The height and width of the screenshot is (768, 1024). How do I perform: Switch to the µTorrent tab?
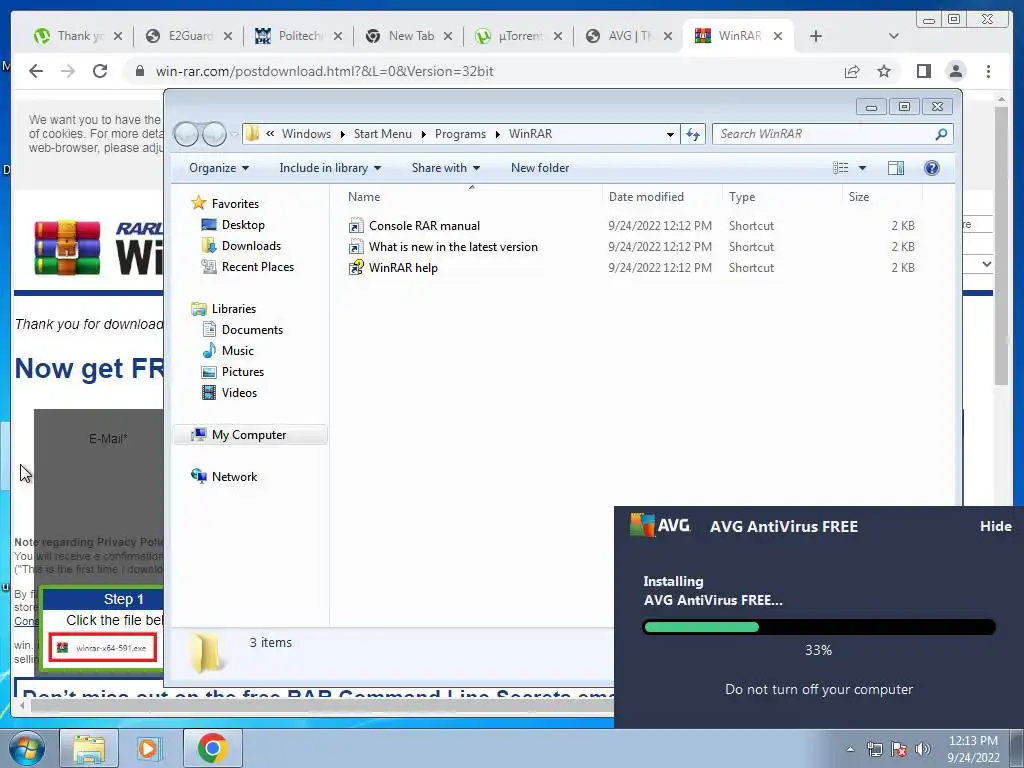519,36
